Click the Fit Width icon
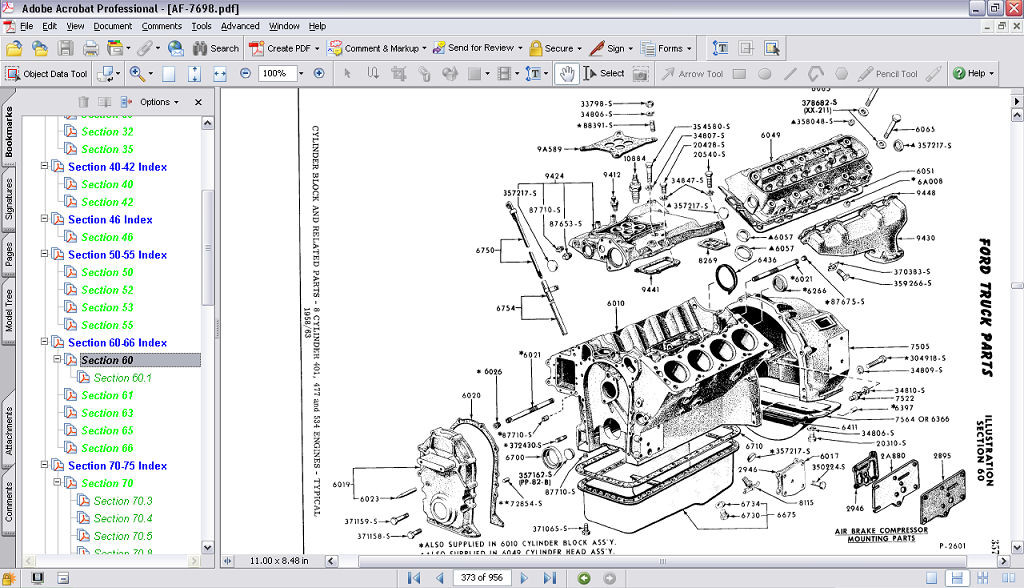 (219, 73)
